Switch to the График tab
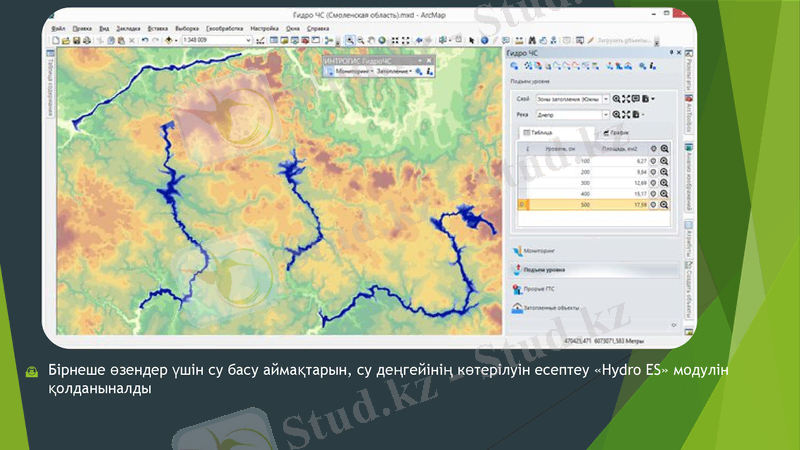 tap(616, 133)
